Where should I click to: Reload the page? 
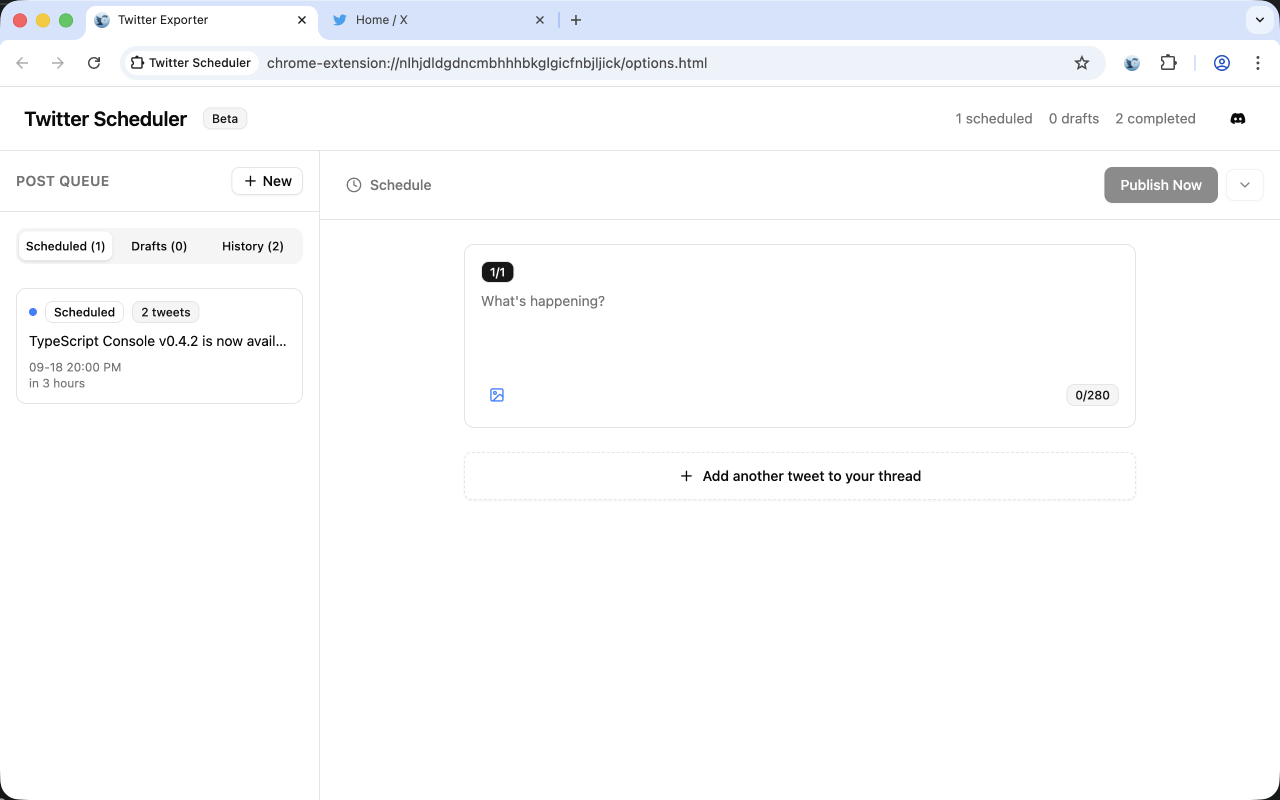coord(94,63)
